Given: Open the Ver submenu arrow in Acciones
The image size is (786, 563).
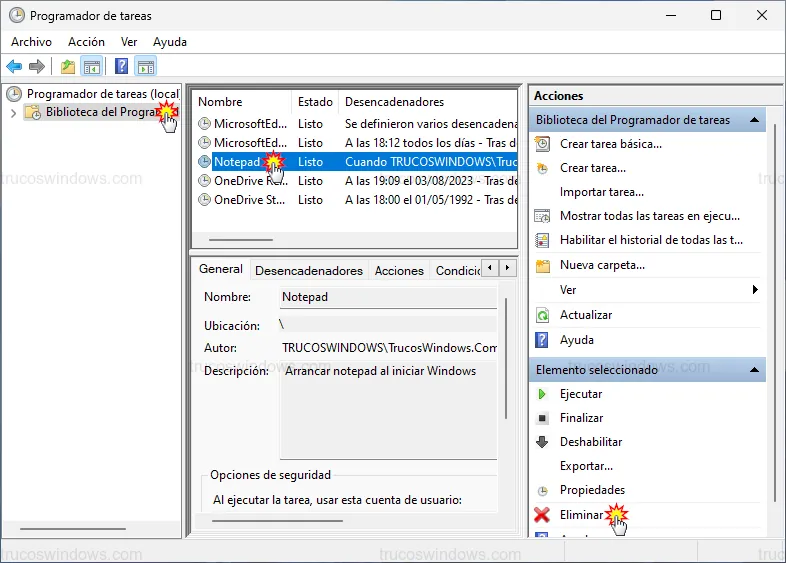Looking at the screenshot, I should click(755, 290).
